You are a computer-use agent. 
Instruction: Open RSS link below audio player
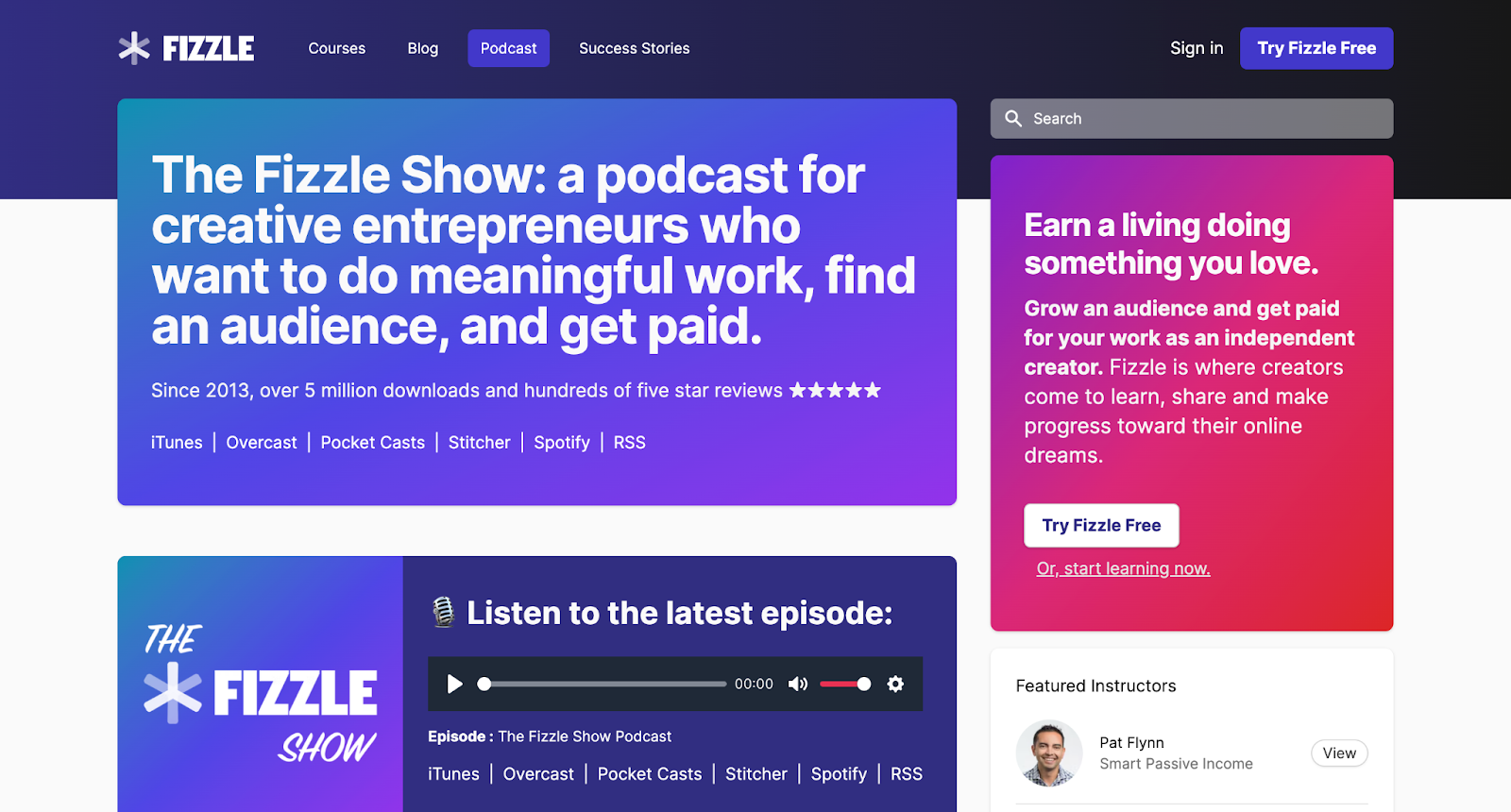[x=907, y=774]
